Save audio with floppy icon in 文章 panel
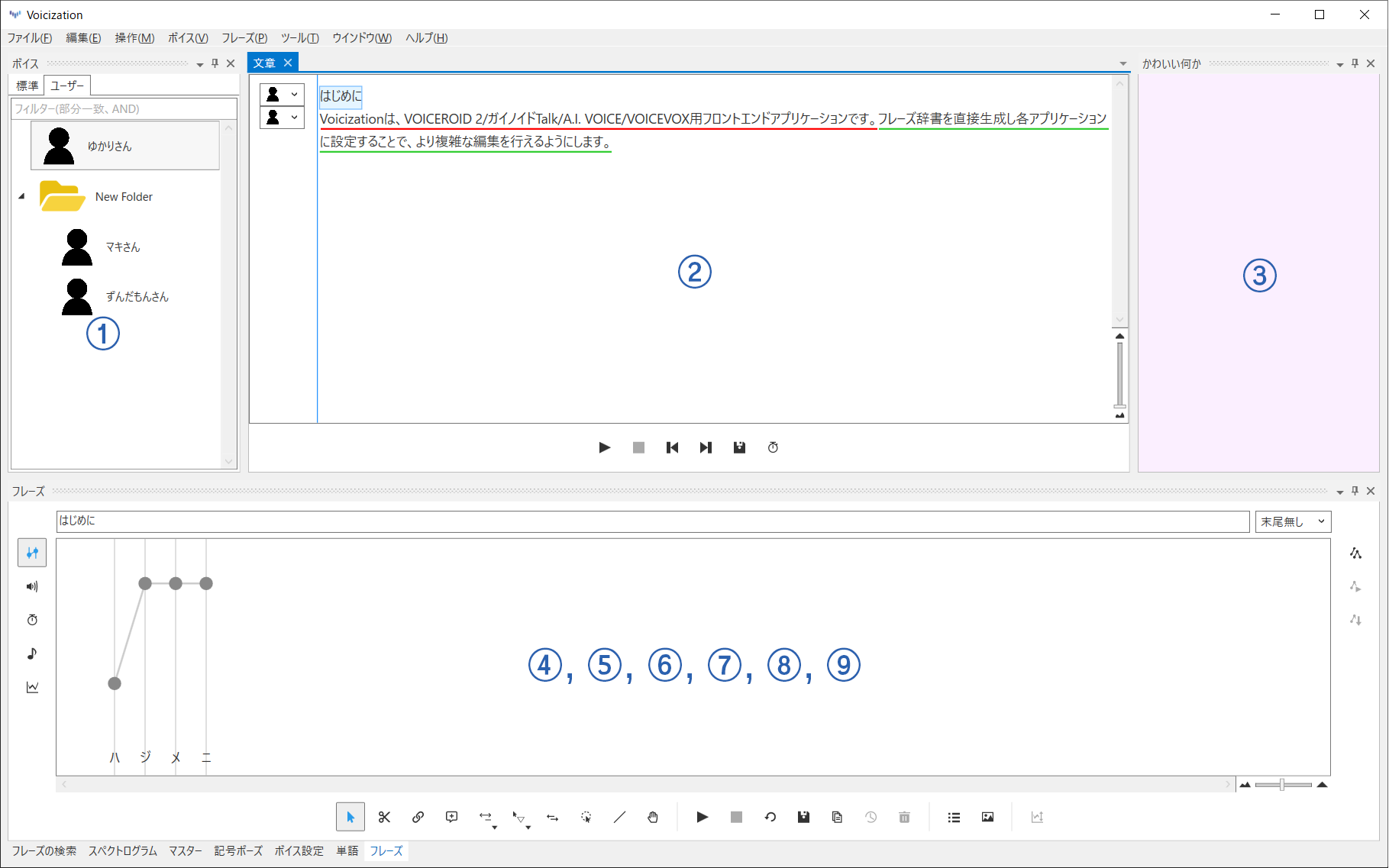This screenshot has width=1389, height=868. coord(739,447)
